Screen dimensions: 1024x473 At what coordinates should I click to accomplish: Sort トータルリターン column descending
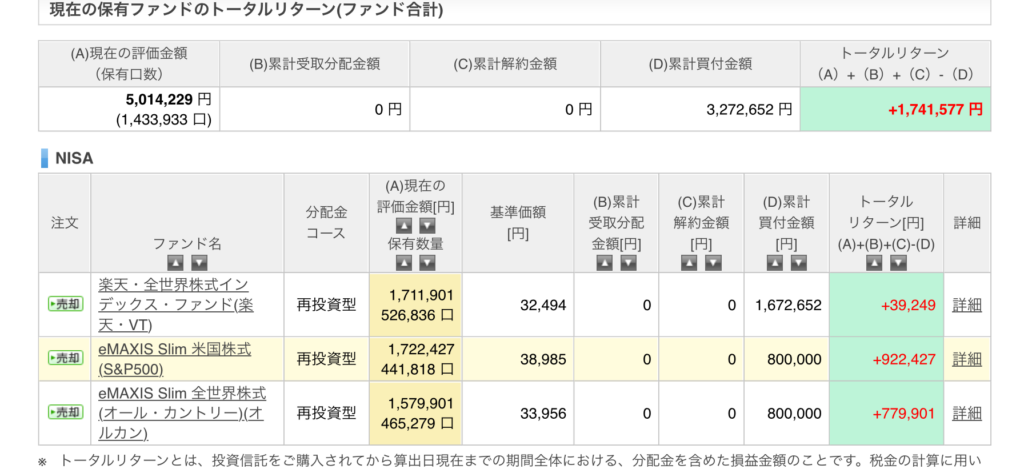coord(898,262)
